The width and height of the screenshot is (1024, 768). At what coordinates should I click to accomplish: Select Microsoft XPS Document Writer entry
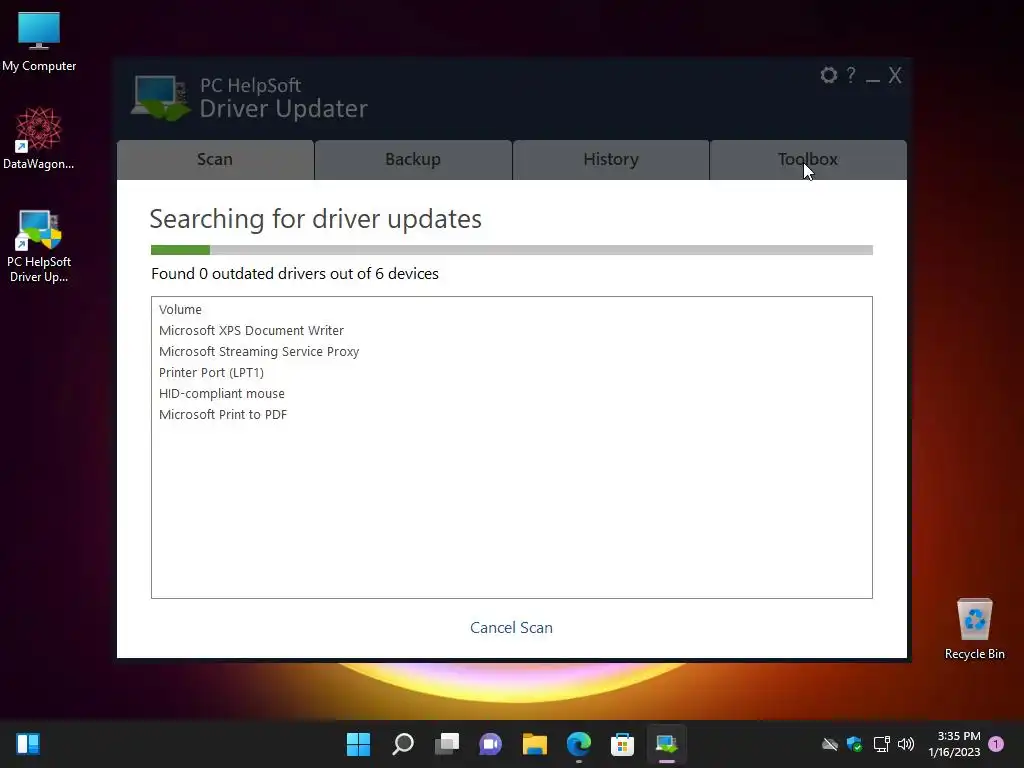[251, 330]
